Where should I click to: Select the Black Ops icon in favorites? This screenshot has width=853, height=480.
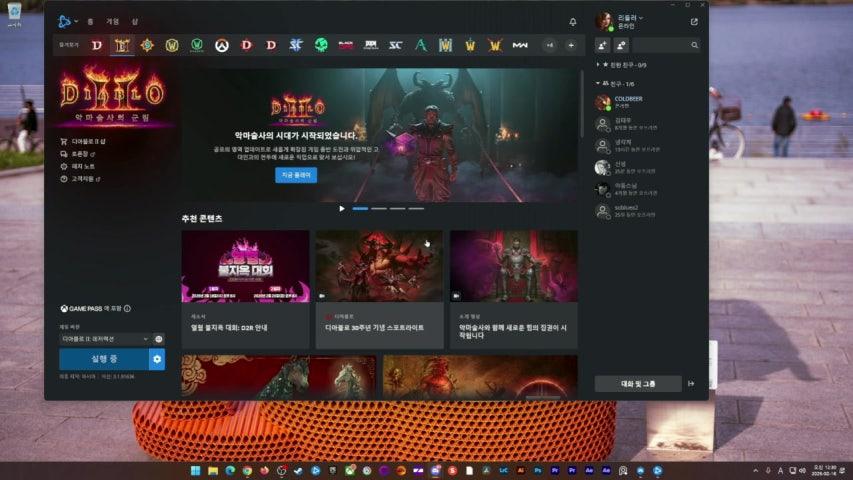pyautogui.click(x=346, y=45)
